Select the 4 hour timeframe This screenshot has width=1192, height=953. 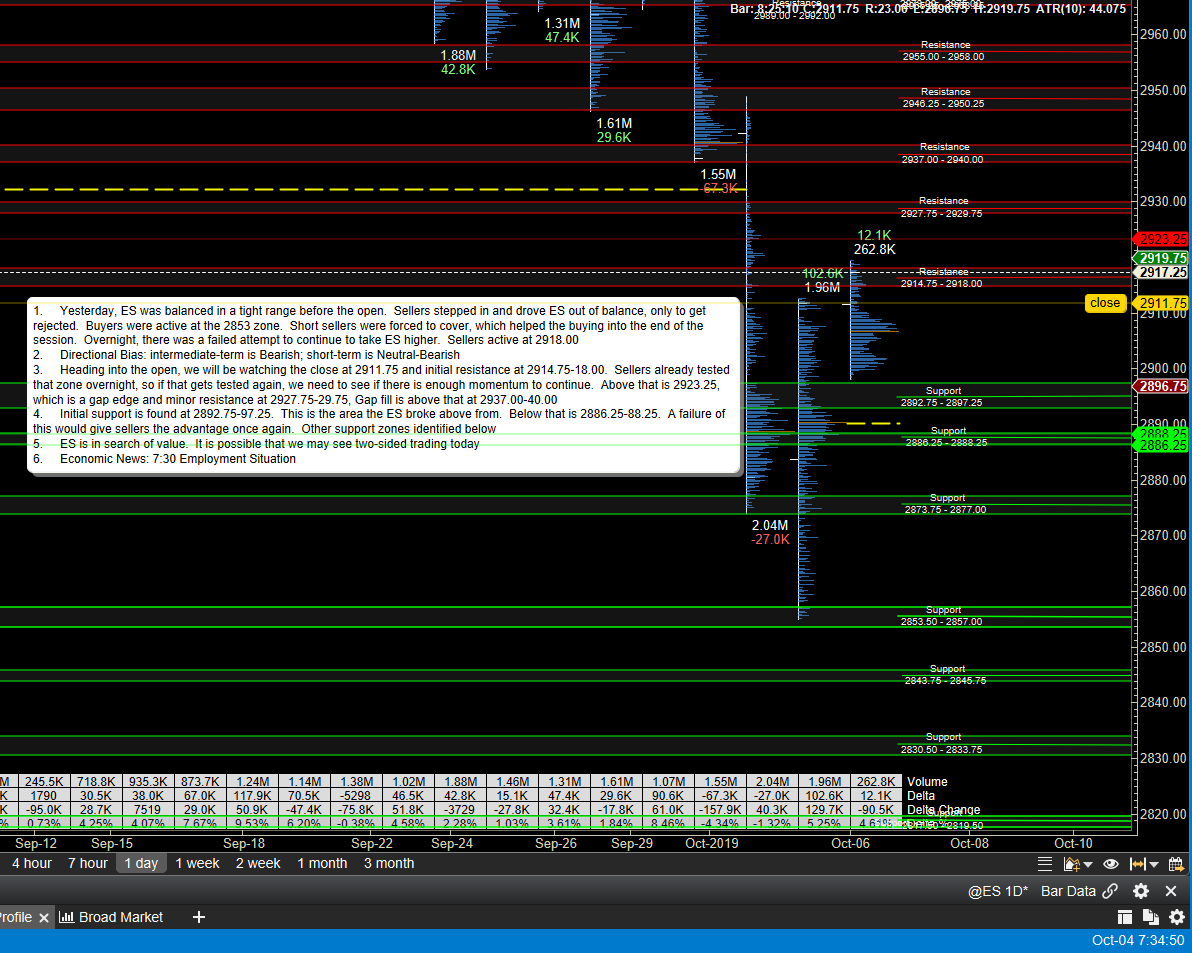pyautogui.click(x=32, y=863)
